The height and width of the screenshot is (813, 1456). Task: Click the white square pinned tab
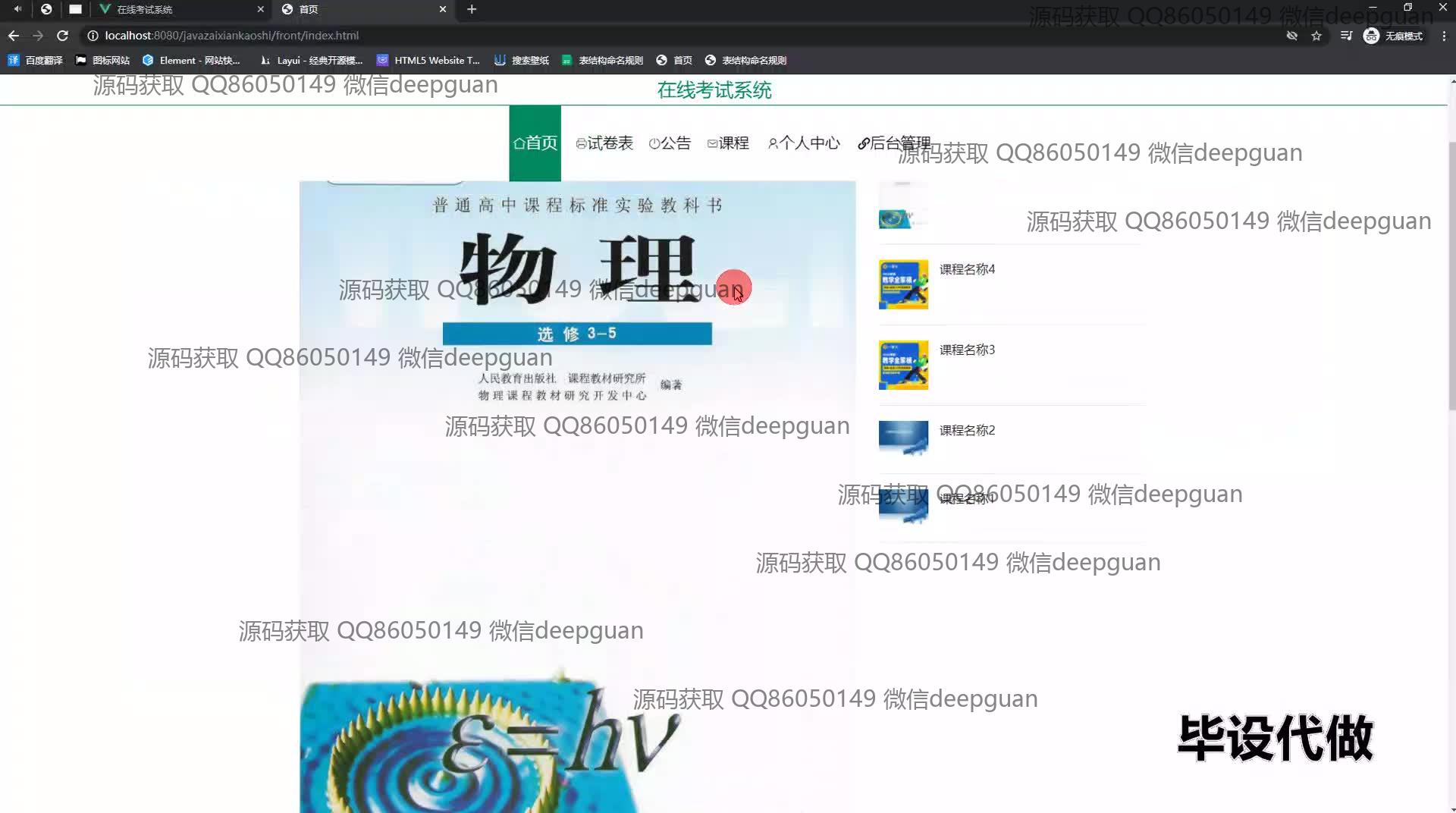(x=75, y=9)
